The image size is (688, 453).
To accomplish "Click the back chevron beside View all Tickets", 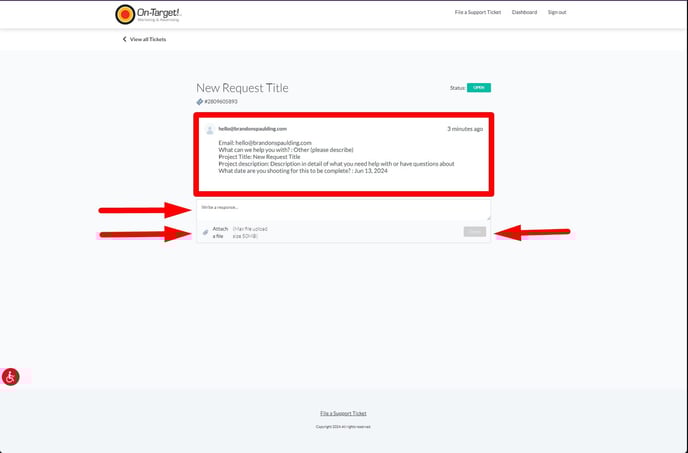I will pos(125,39).
